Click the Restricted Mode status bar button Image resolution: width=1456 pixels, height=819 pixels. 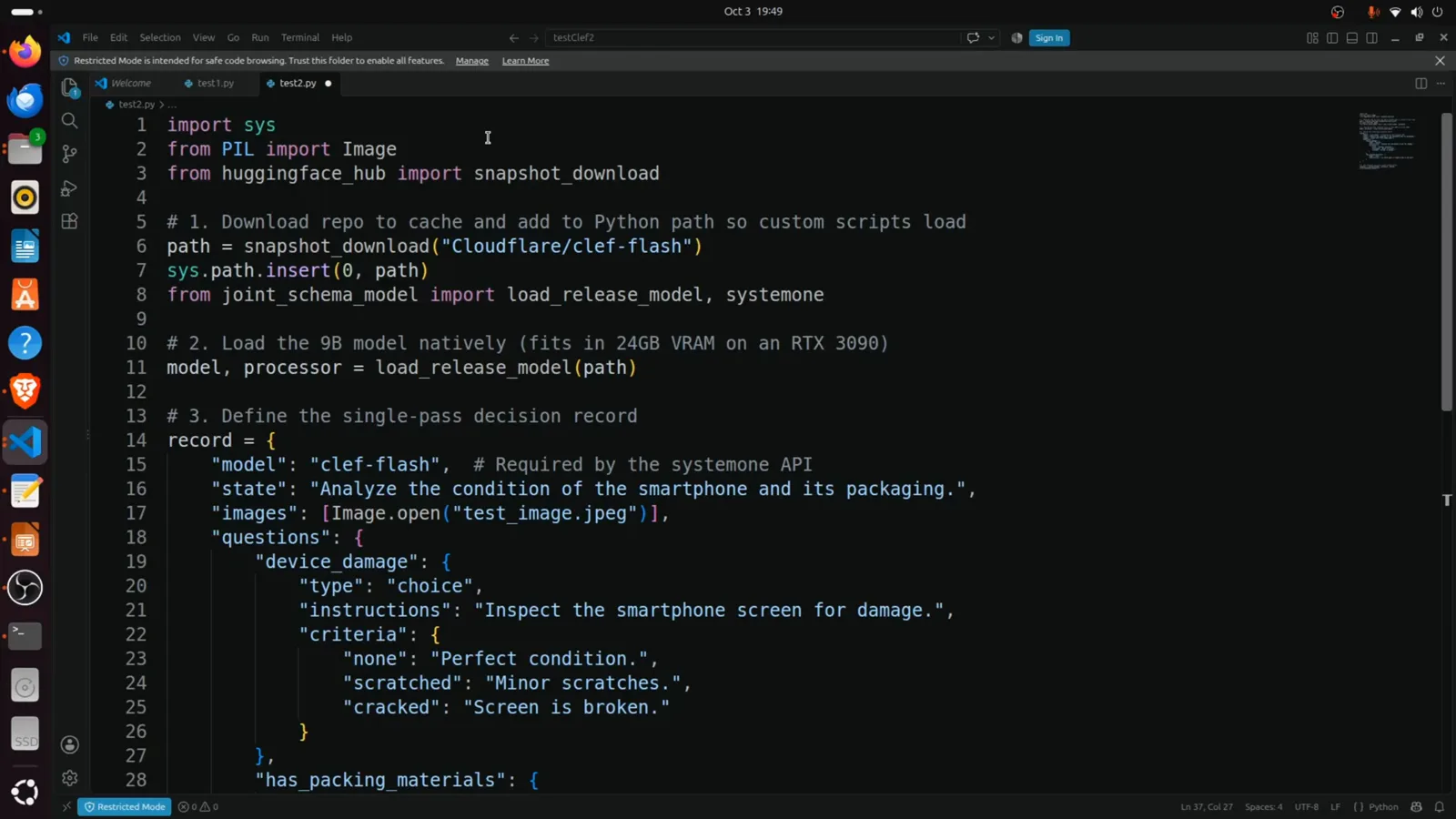pyautogui.click(x=124, y=806)
